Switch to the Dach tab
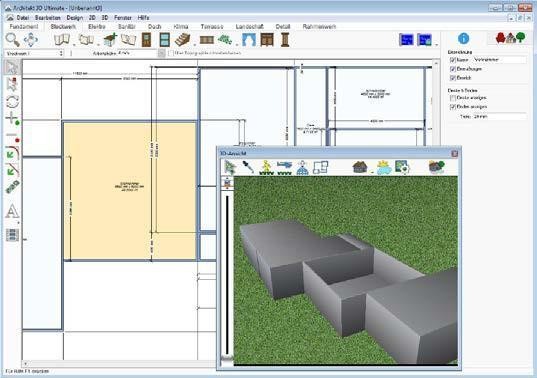This screenshot has width=537, height=378. 154,26
